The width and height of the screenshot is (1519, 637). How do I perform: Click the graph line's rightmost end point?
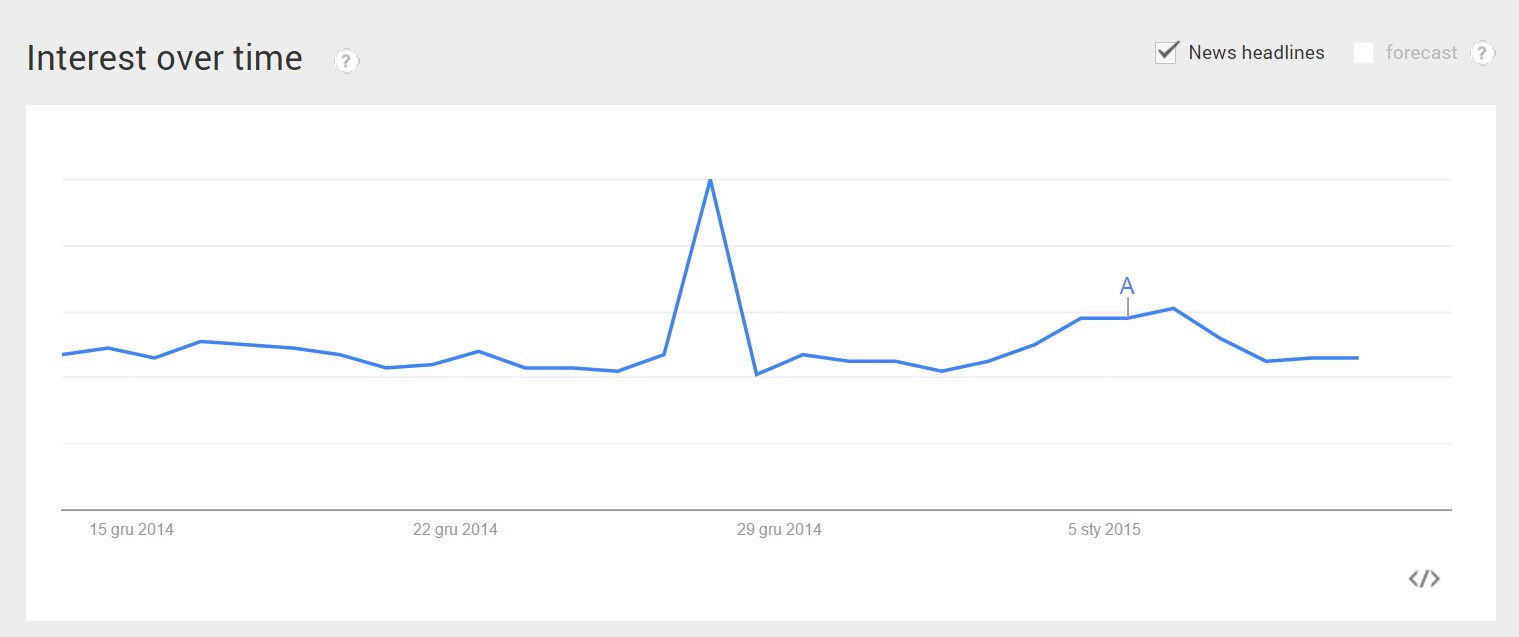(x=1358, y=358)
